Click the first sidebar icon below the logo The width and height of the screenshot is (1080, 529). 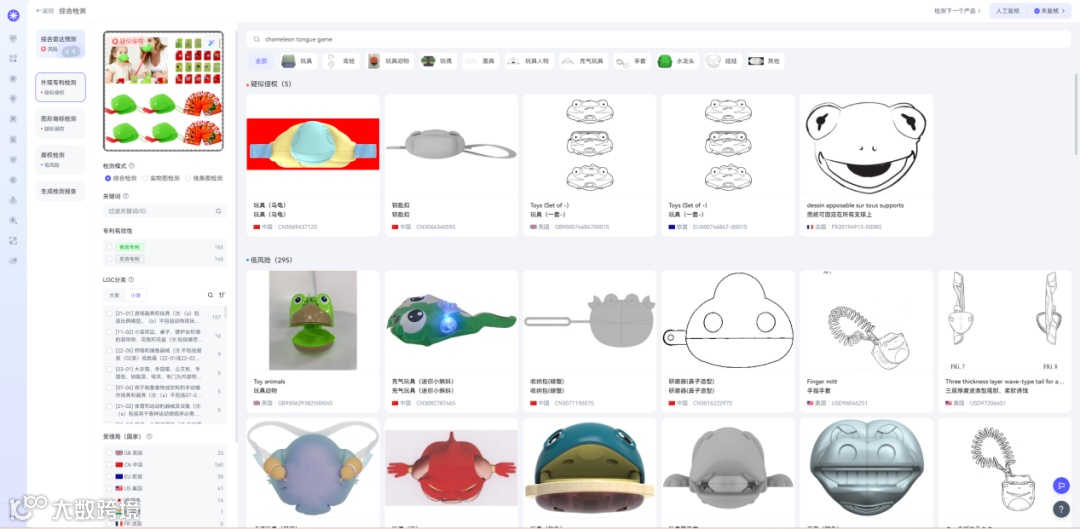tap(13, 39)
